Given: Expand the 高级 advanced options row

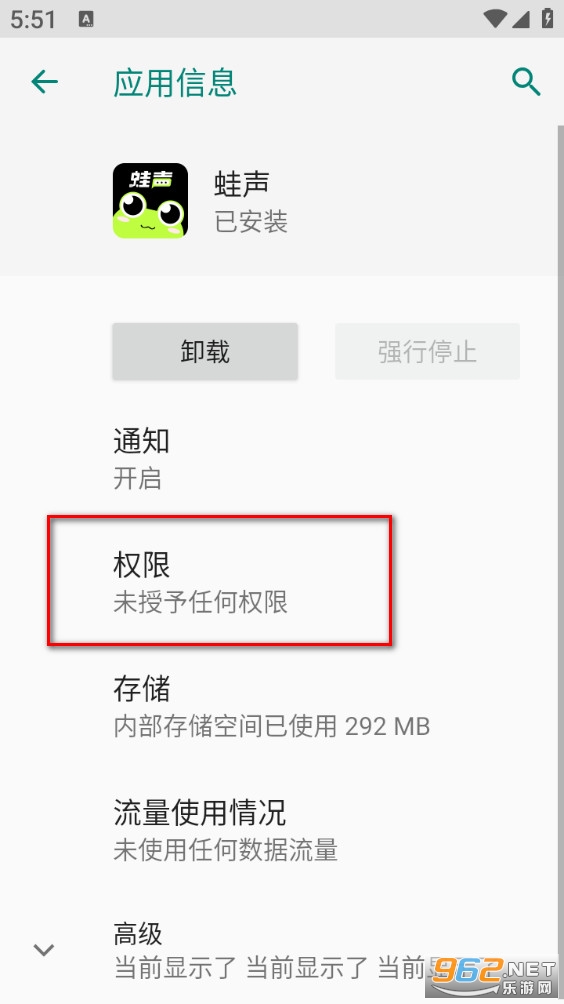Looking at the screenshot, I should coord(282,950).
